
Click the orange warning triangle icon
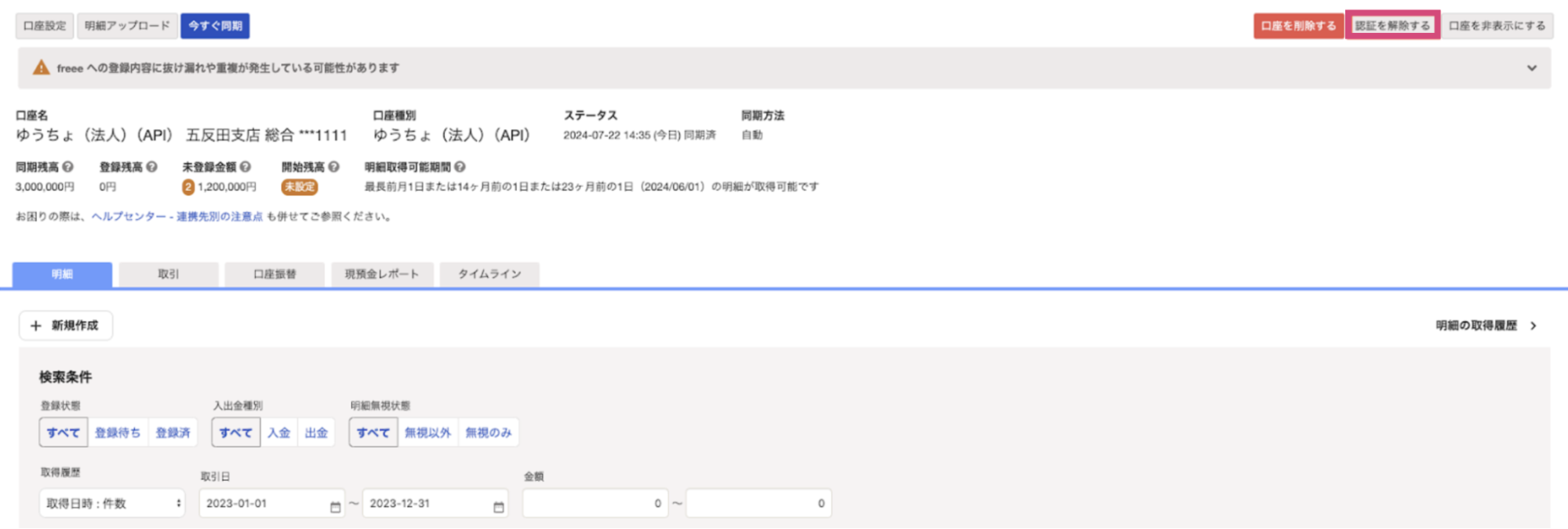pos(41,67)
